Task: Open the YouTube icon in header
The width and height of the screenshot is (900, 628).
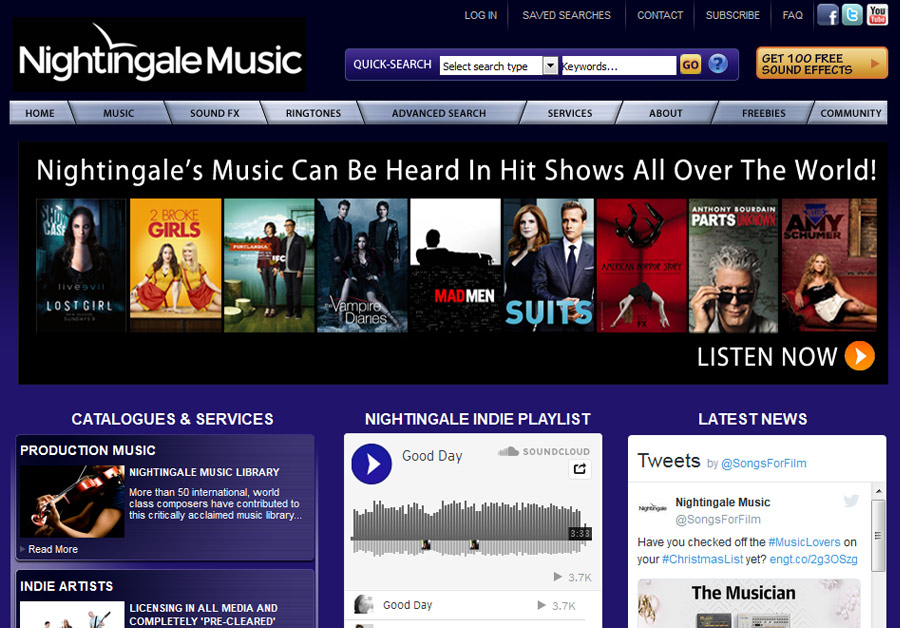Action: coord(877,15)
